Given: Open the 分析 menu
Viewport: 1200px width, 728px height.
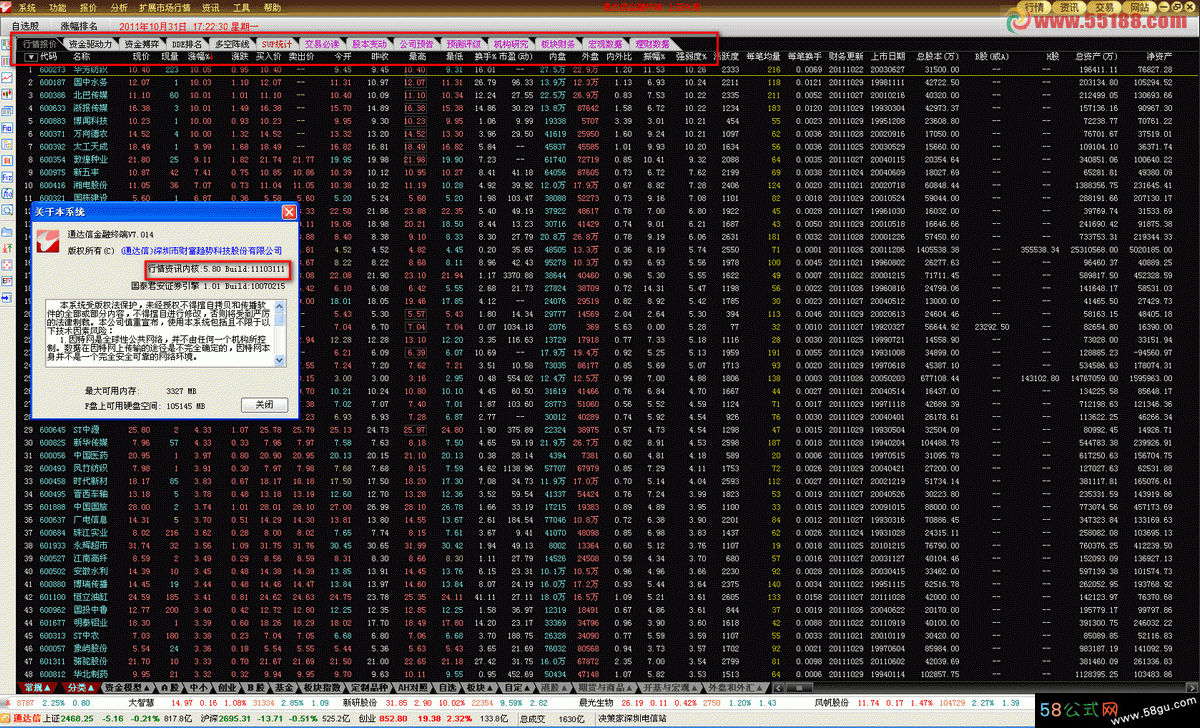Looking at the screenshot, I should pyautogui.click(x=119, y=7).
